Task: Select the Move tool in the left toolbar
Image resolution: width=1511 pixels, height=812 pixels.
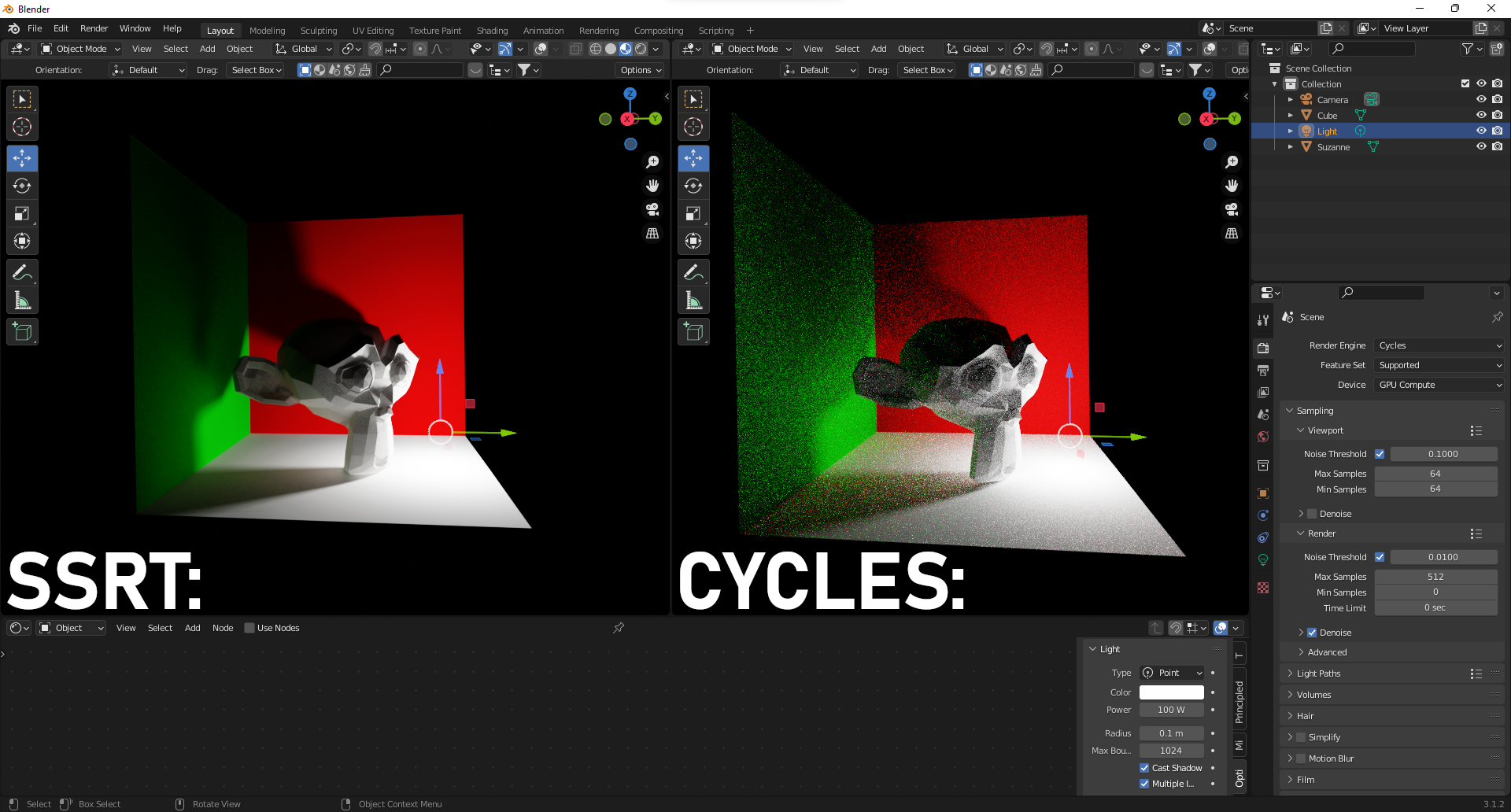Action: (22, 158)
